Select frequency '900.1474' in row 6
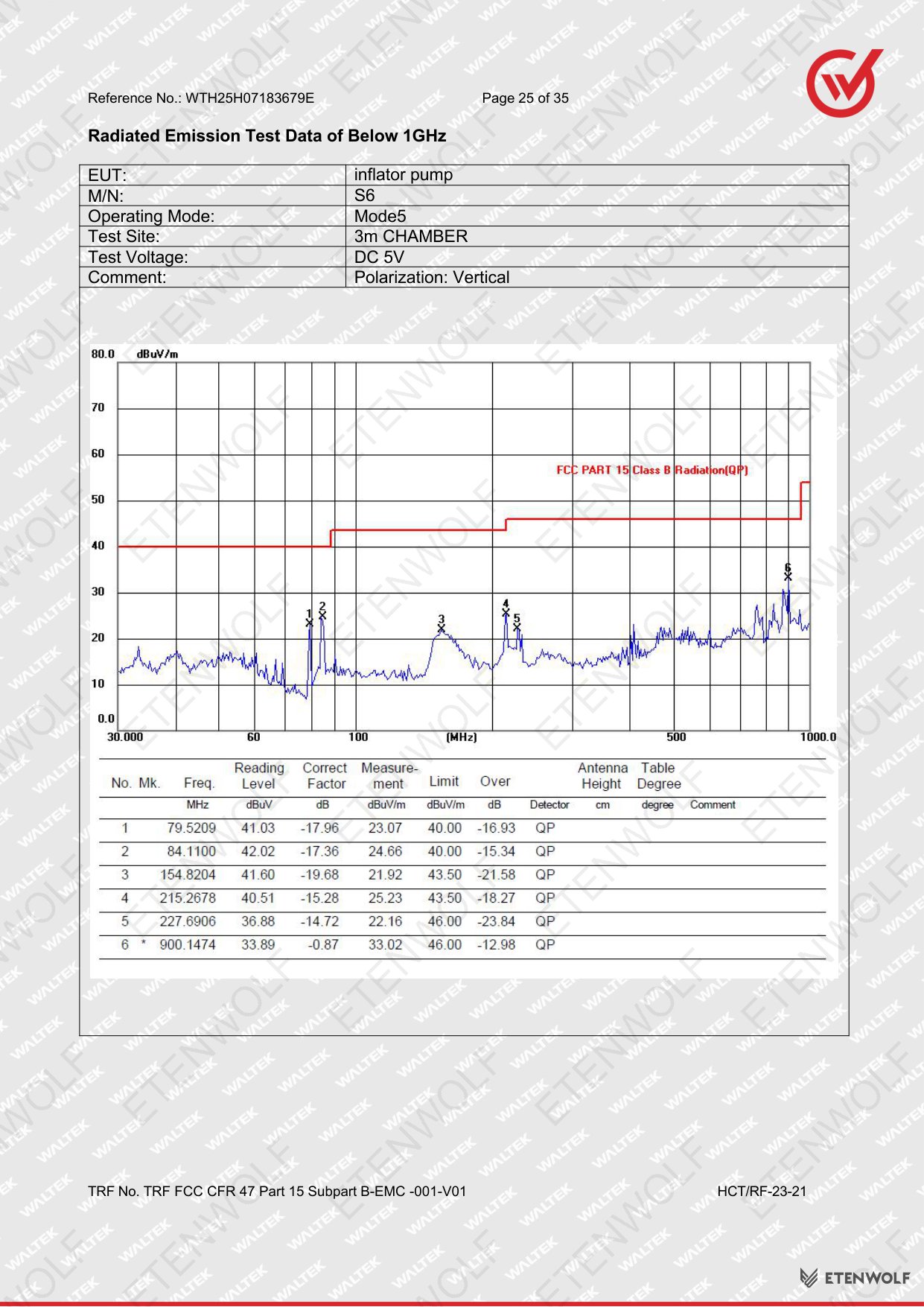The image size is (924, 1307). [188, 944]
